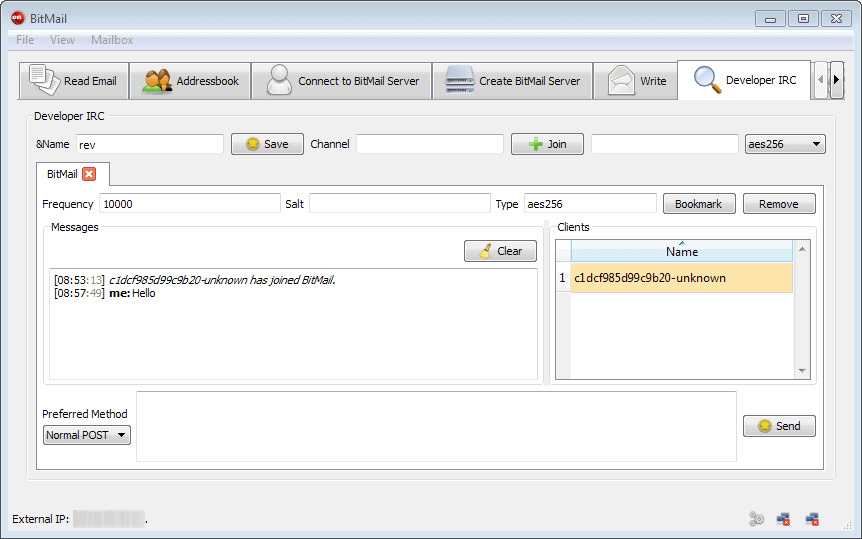Click the Join button

click(547, 144)
